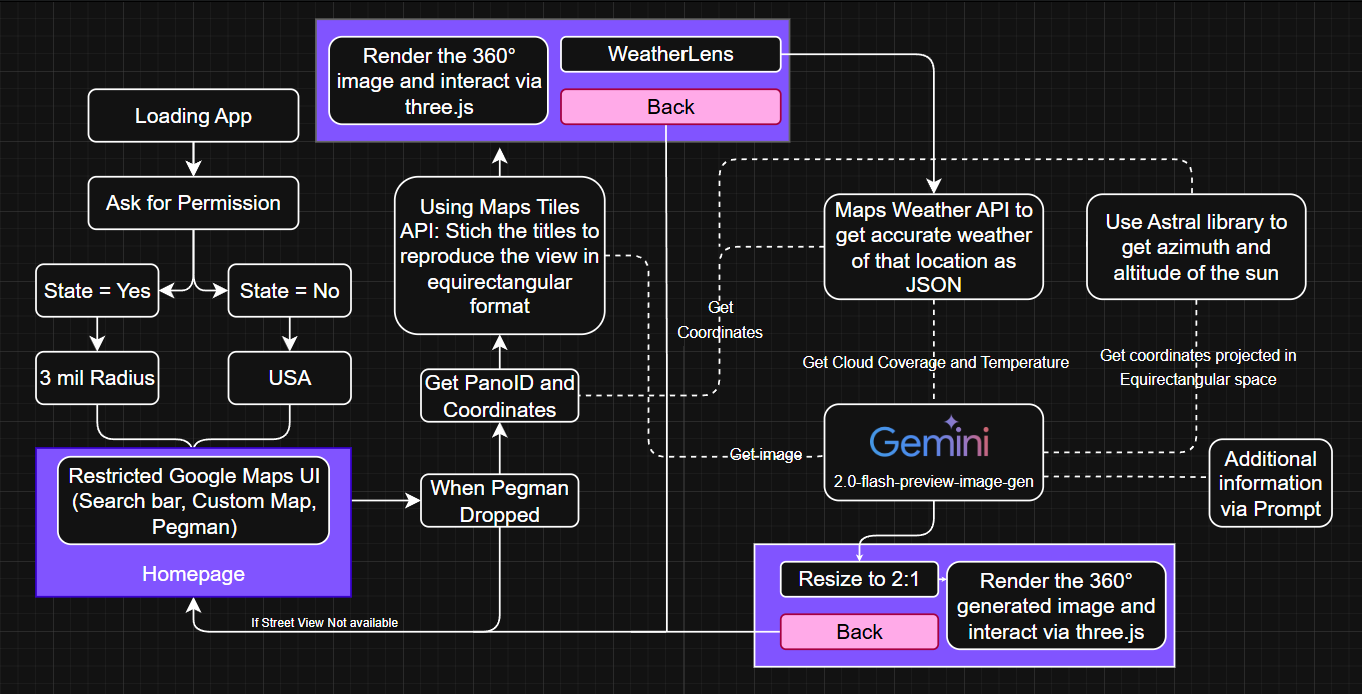
Task: Click the Maps Weather API node
Action: pos(933,247)
